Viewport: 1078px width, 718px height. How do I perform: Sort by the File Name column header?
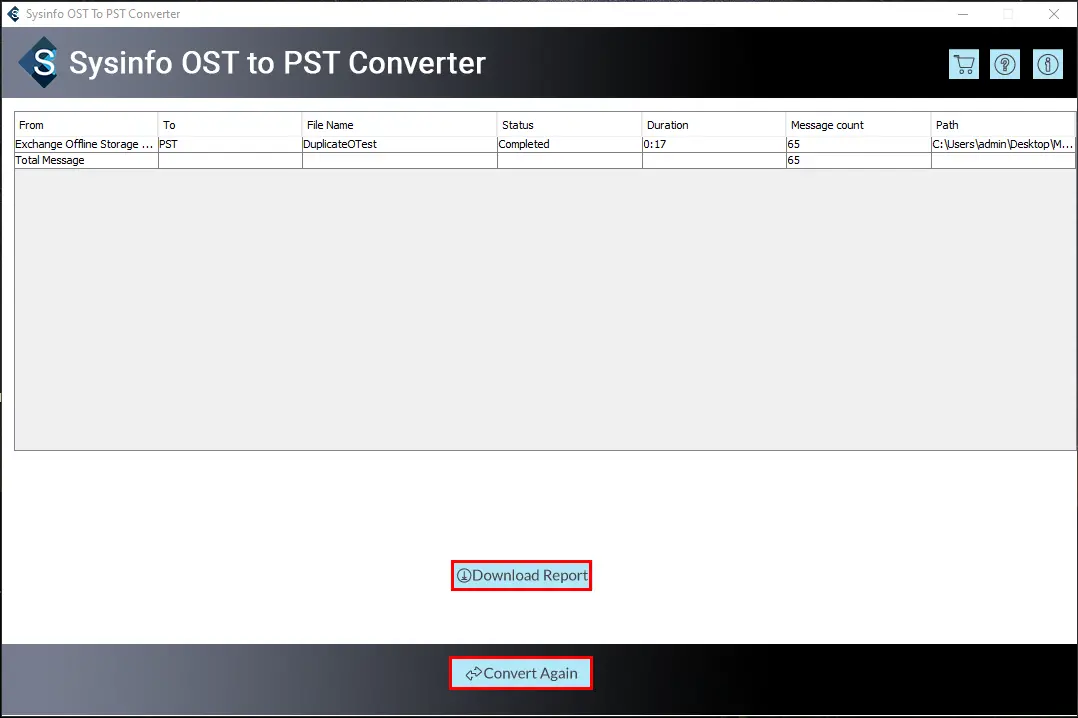399,124
